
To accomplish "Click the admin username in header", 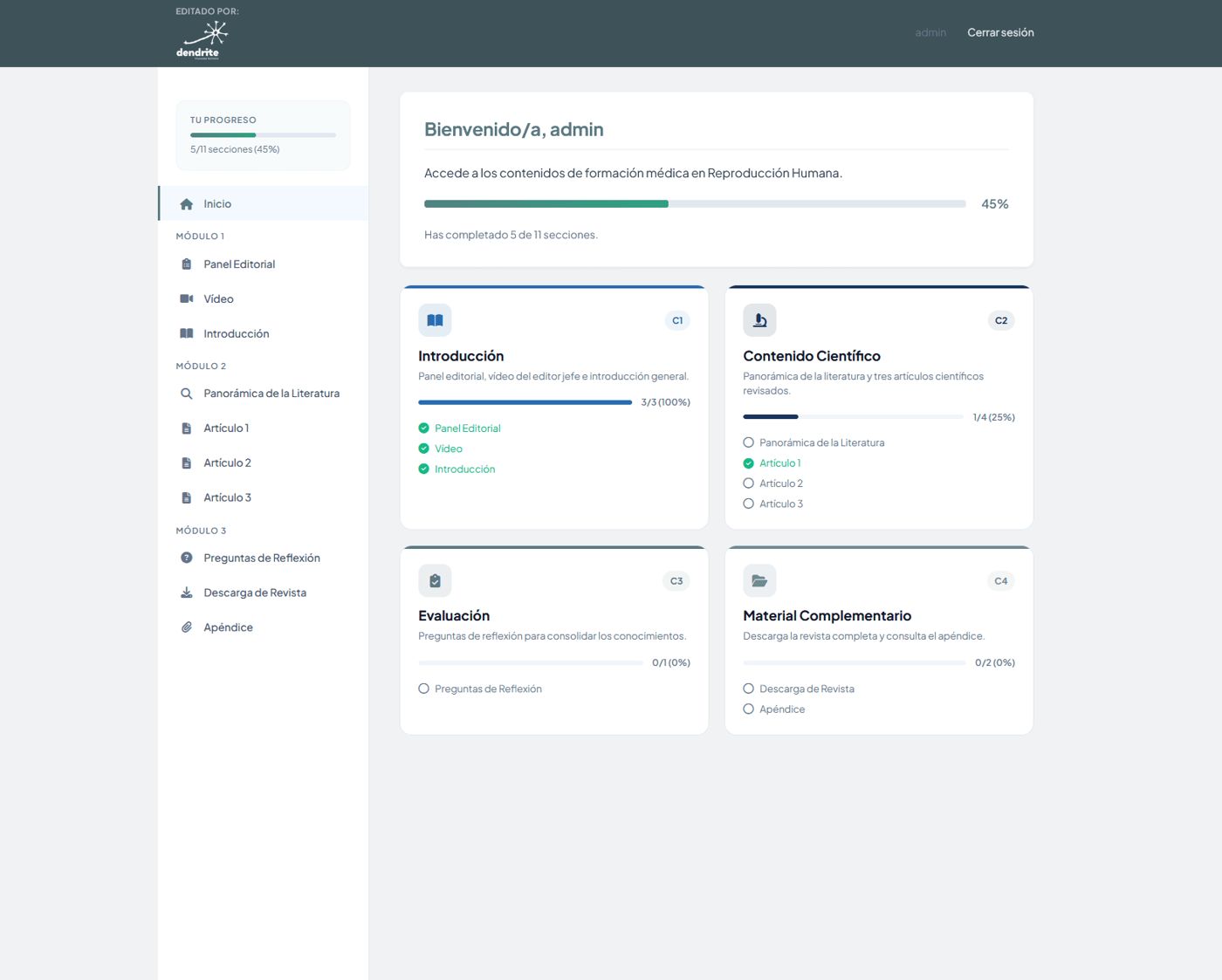I will coord(930,32).
